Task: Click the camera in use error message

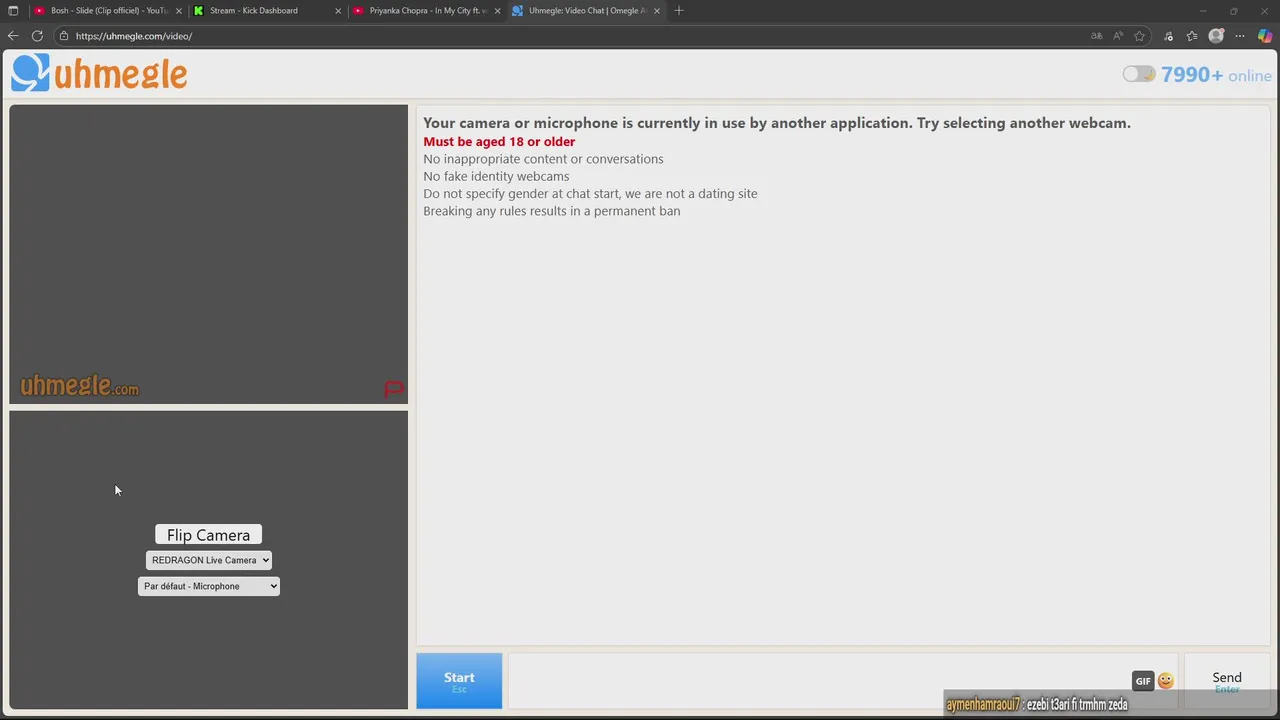Action: click(x=777, y=123)
